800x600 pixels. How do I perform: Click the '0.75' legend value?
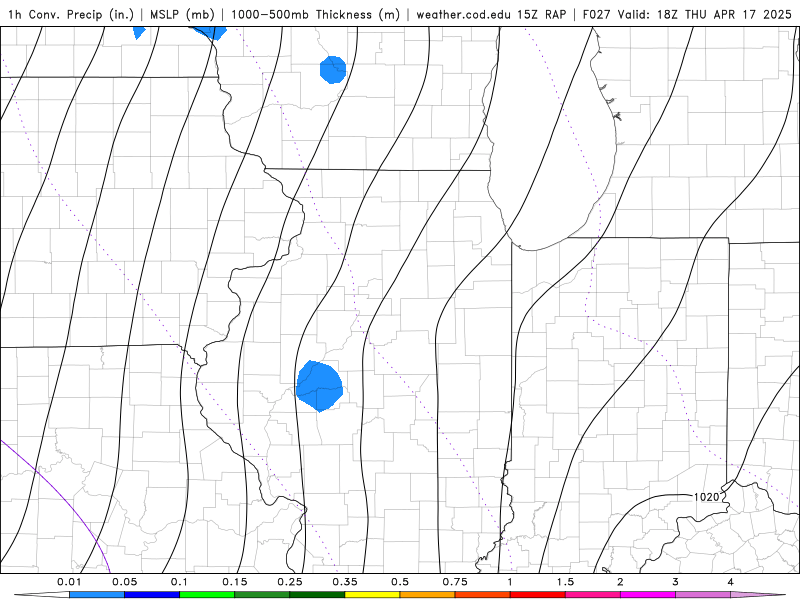click(455, 582)
